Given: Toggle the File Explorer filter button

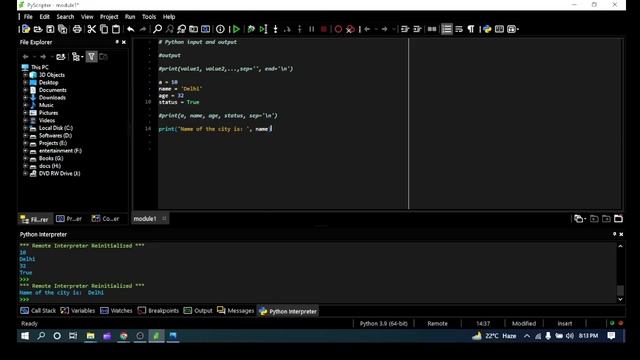Looking at the screenshot, I should pos(91,57).
